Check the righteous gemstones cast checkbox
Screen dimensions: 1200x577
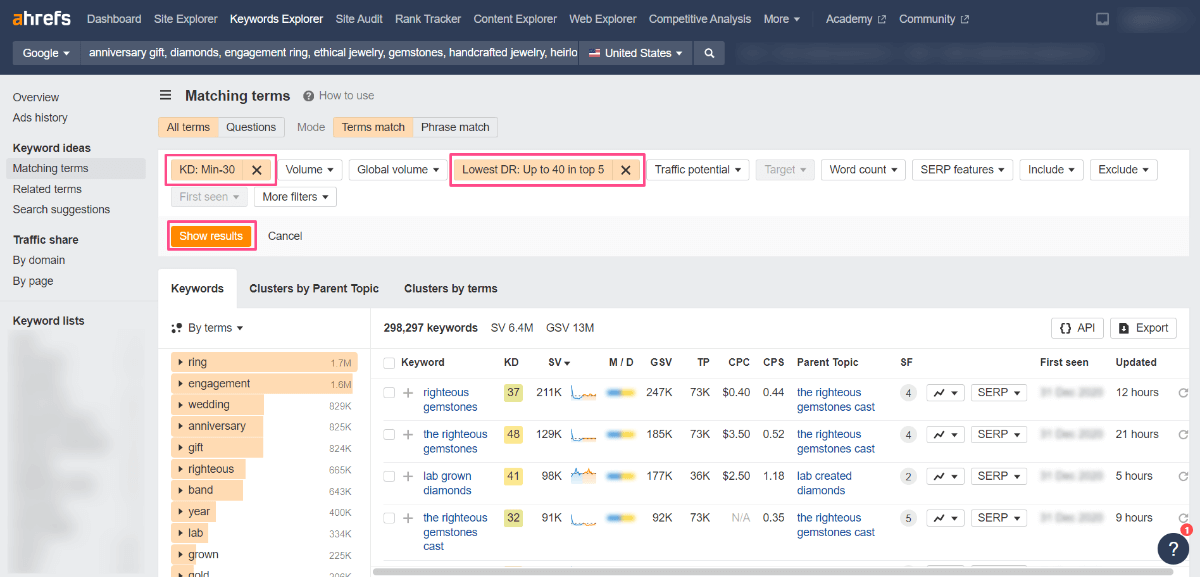click(x=389, y=518)
